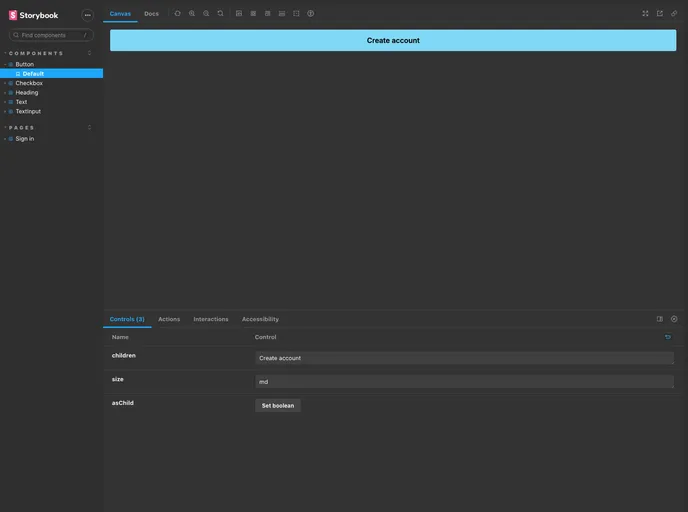Expand the Text component

pyautogui.click(x=21, y=102)
